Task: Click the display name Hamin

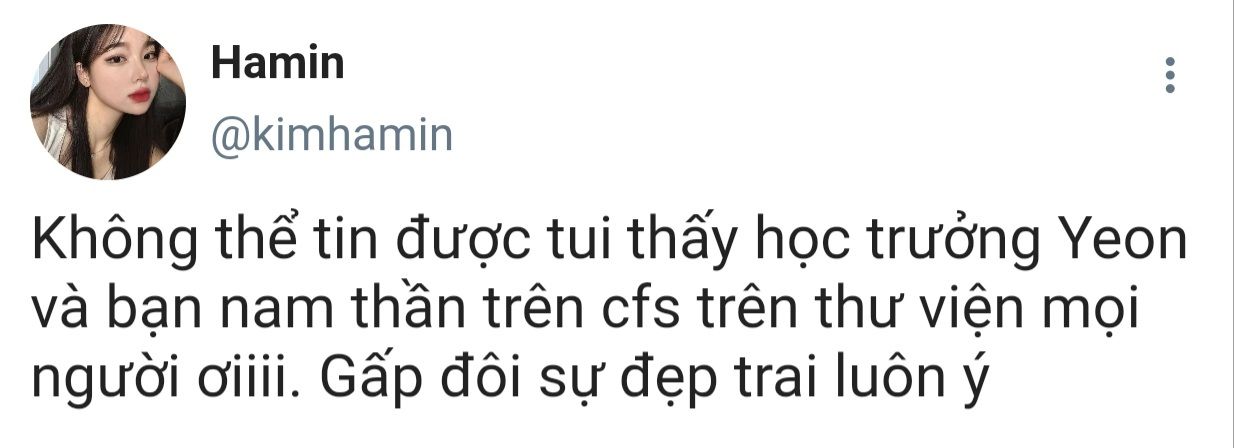Action: [x=278, y=64]
